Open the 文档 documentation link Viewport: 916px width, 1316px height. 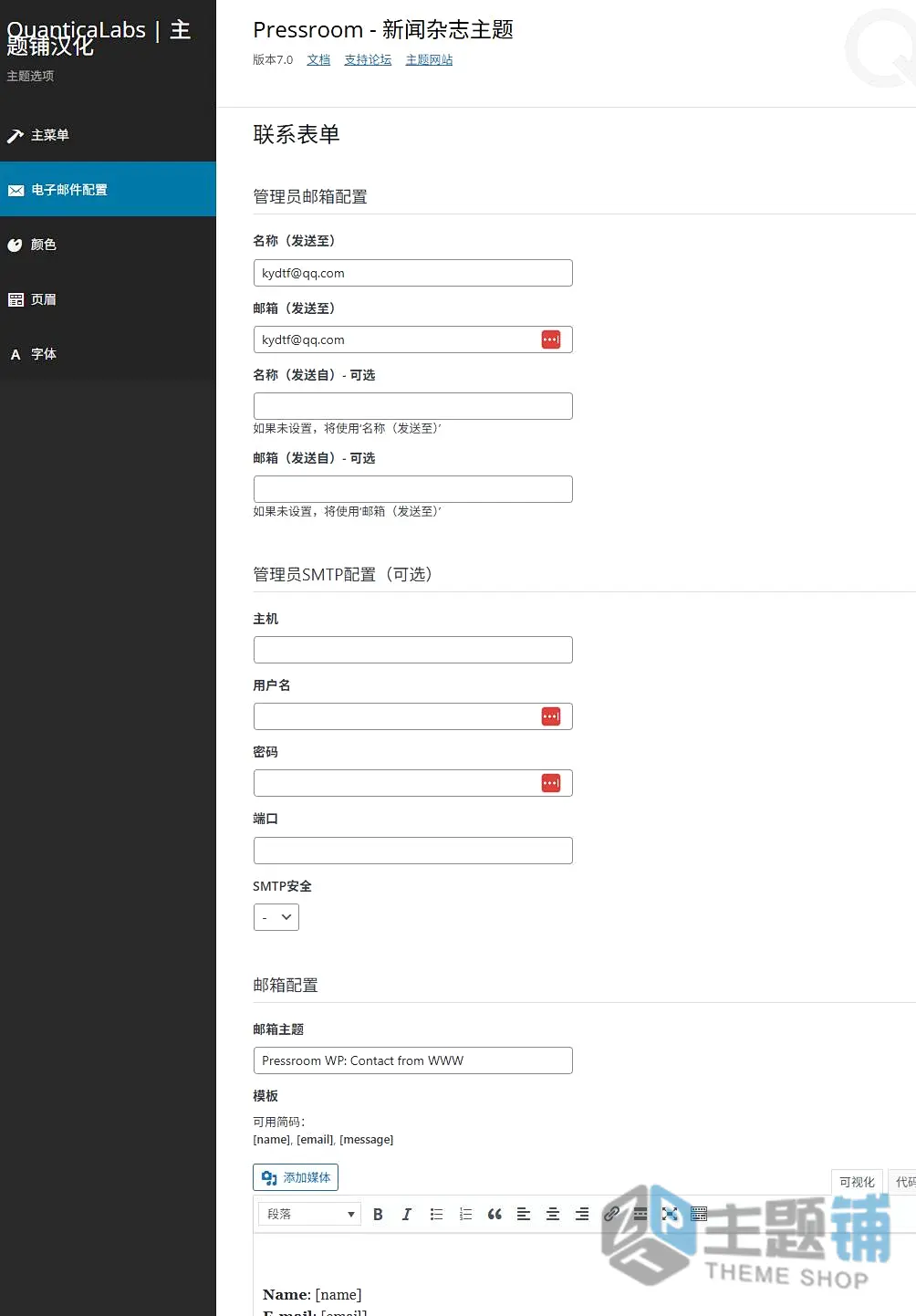coord(318,59)
